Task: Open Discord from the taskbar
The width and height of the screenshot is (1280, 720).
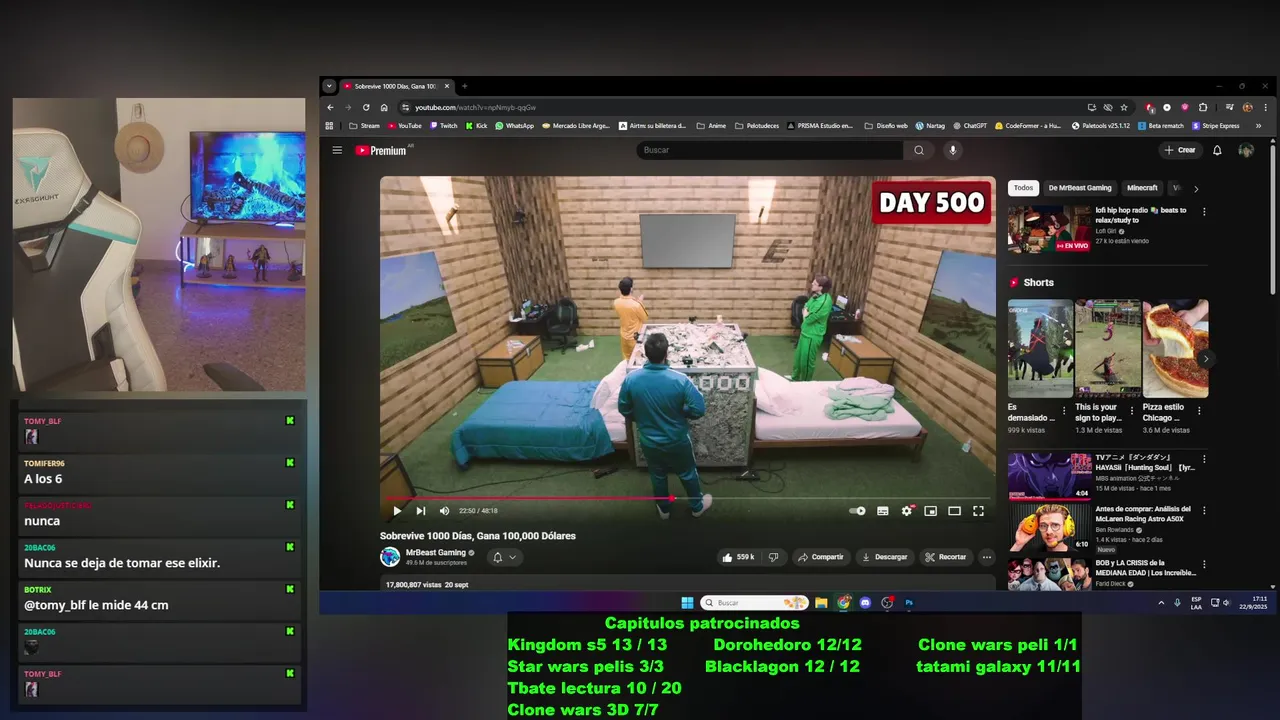Action: (865, 603)
